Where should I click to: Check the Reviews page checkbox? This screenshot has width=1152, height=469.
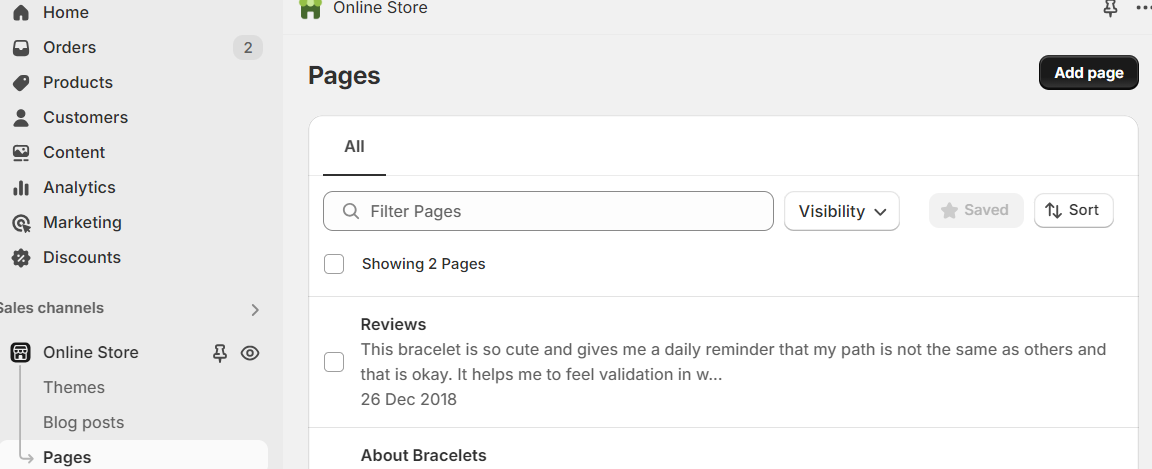click(334, 362)
